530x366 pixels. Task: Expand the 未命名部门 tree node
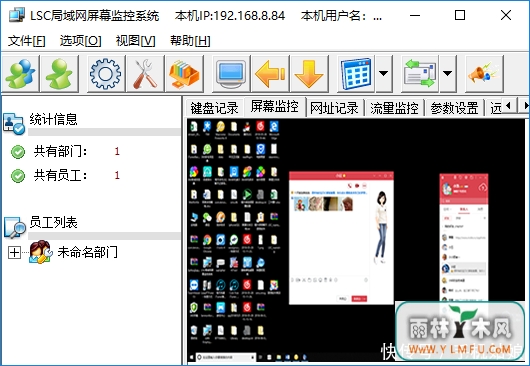pyautogui.click(x=14, y=252)
